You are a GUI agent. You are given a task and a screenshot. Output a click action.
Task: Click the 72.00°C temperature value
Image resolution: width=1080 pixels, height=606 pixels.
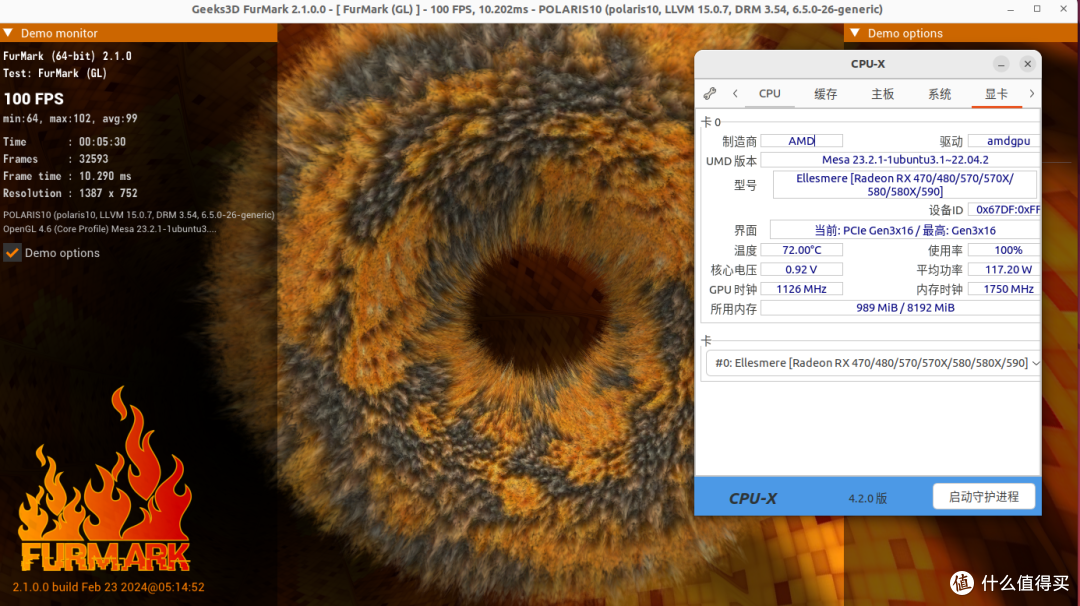pyautogui.click(x=801, y=250)
